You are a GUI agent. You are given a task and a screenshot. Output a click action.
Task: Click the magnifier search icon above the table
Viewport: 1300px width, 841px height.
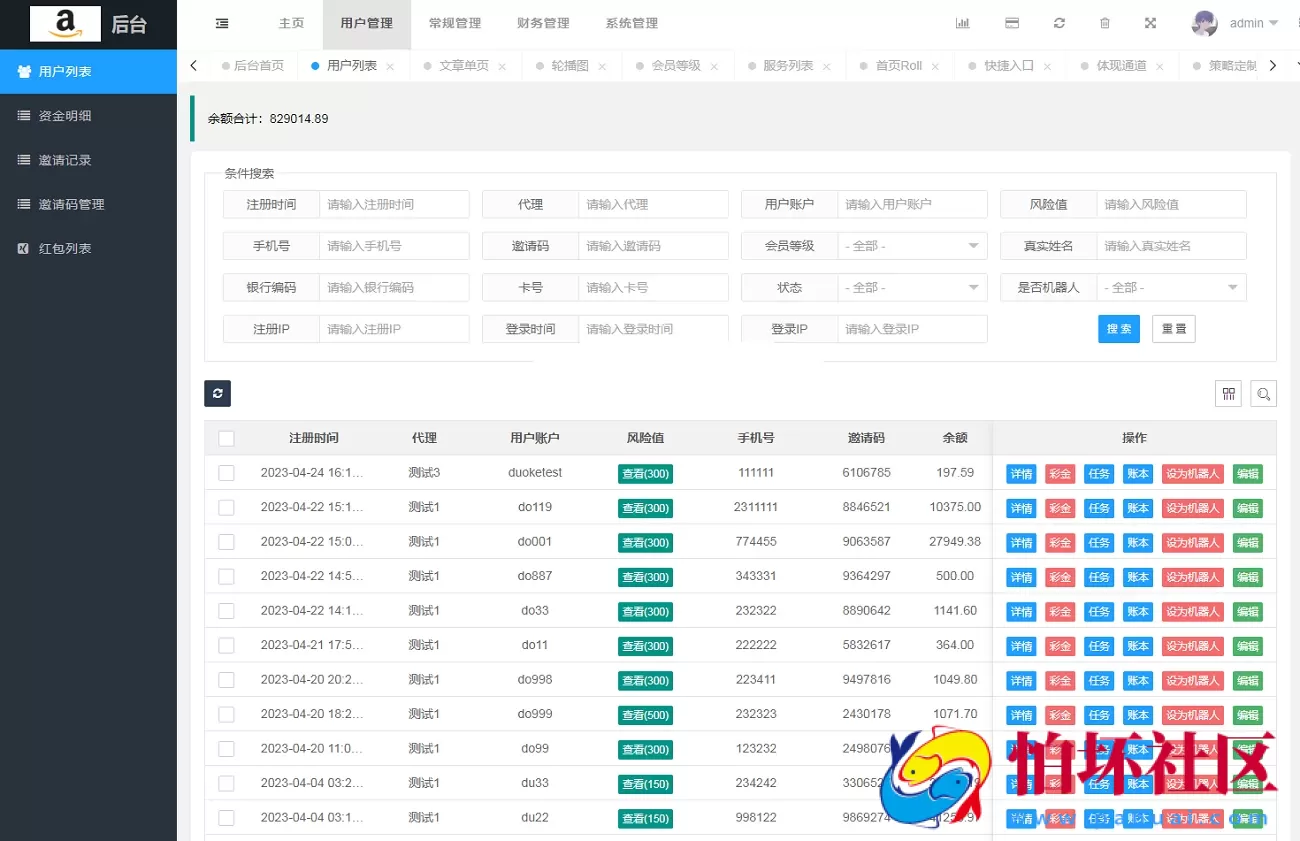click(x=1263, y=393)
